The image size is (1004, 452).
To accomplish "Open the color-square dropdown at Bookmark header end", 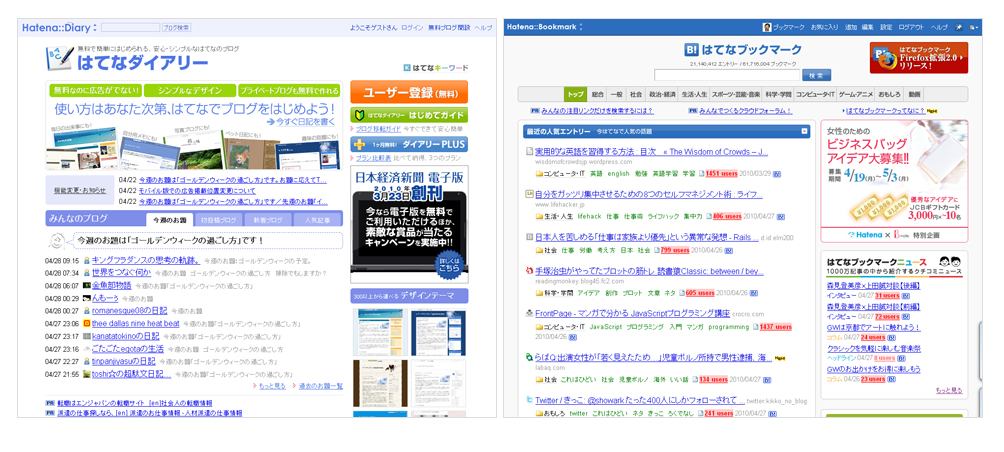I will tap(974, 28).
